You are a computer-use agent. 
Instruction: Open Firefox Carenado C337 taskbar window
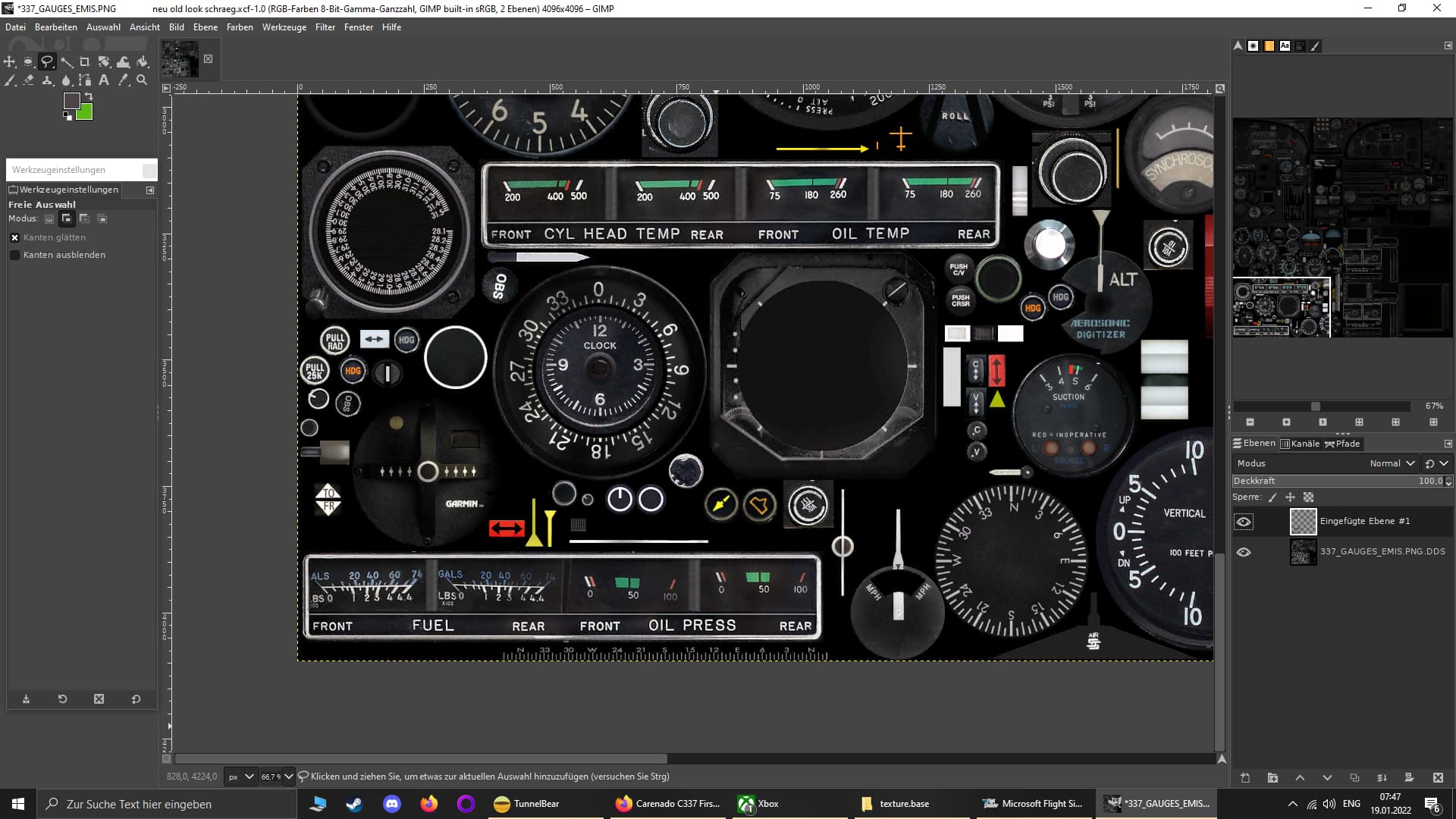tap(667, 804)
